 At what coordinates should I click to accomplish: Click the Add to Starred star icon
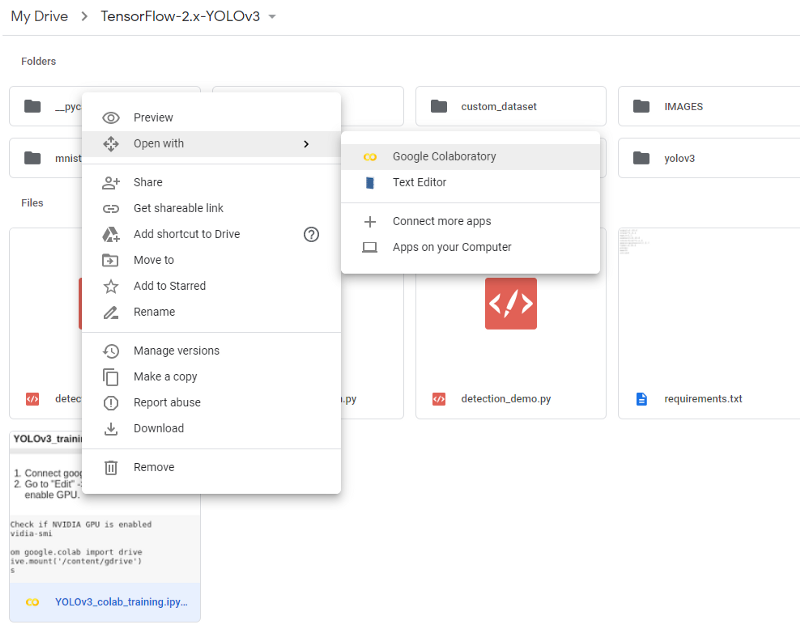point(111,286)
